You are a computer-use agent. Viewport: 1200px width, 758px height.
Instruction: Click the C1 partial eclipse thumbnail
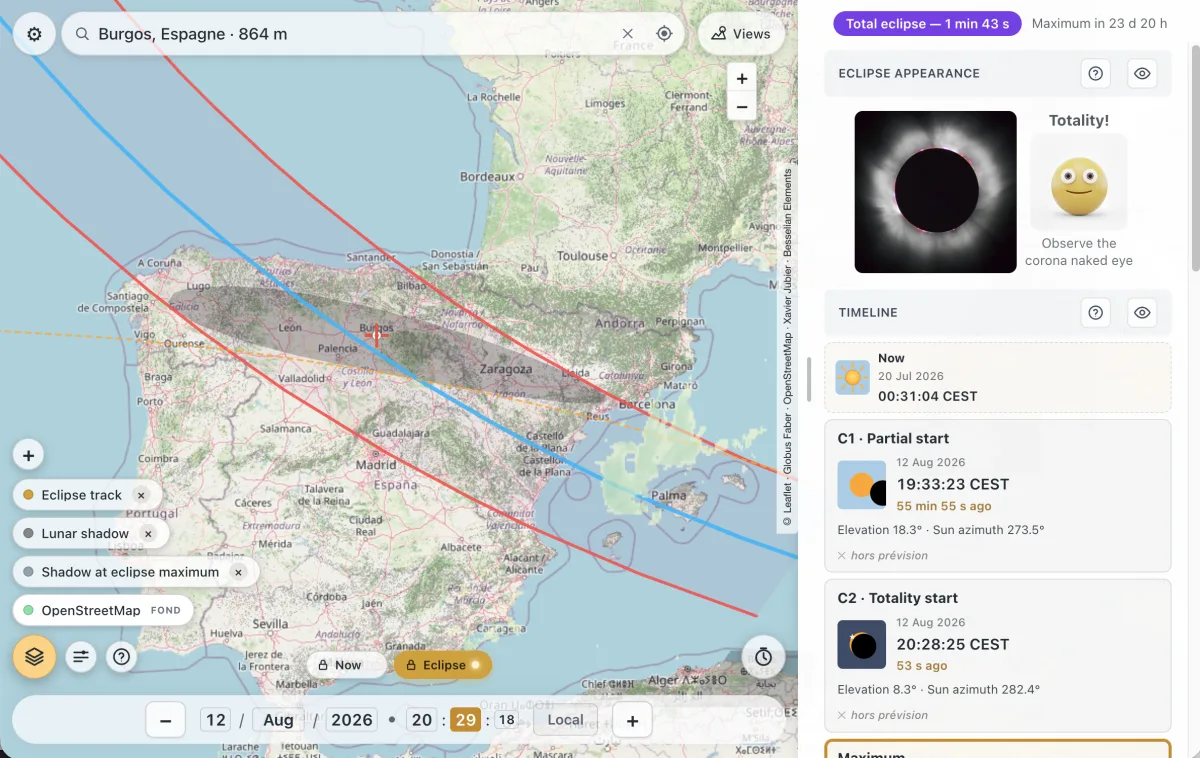862,485
